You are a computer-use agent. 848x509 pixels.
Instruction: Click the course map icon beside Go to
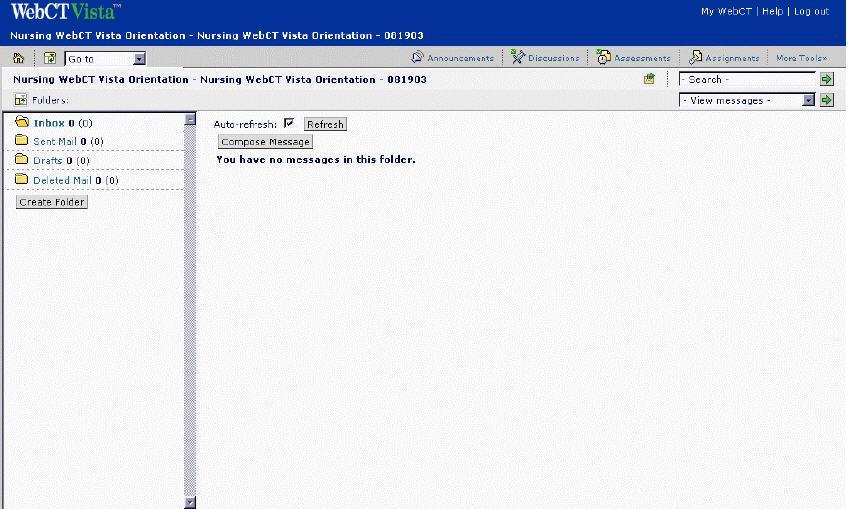tap(50, 58)
